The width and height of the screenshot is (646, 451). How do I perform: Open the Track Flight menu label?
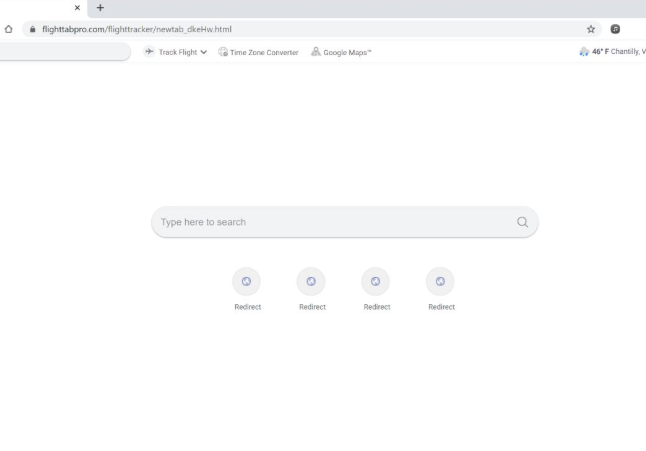click(178, 52)
